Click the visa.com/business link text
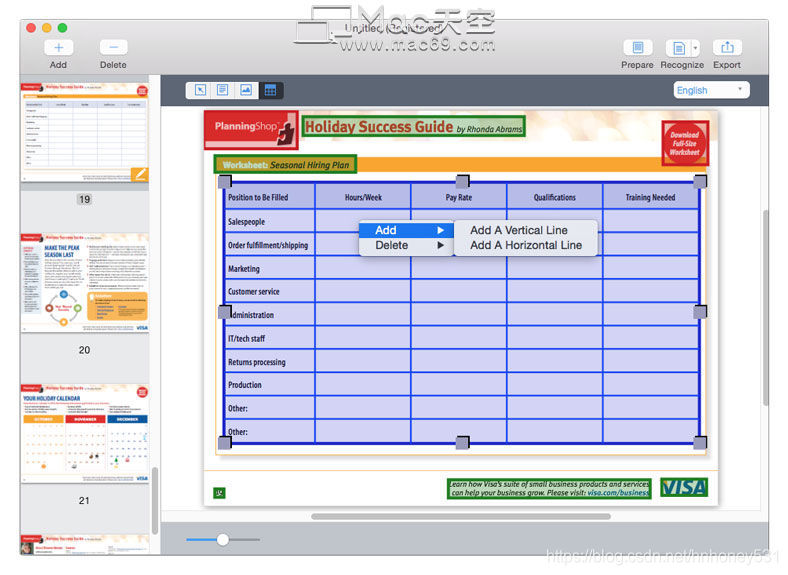Image resolution: width=788 pixels, height=575 pixels. (618, 493)
